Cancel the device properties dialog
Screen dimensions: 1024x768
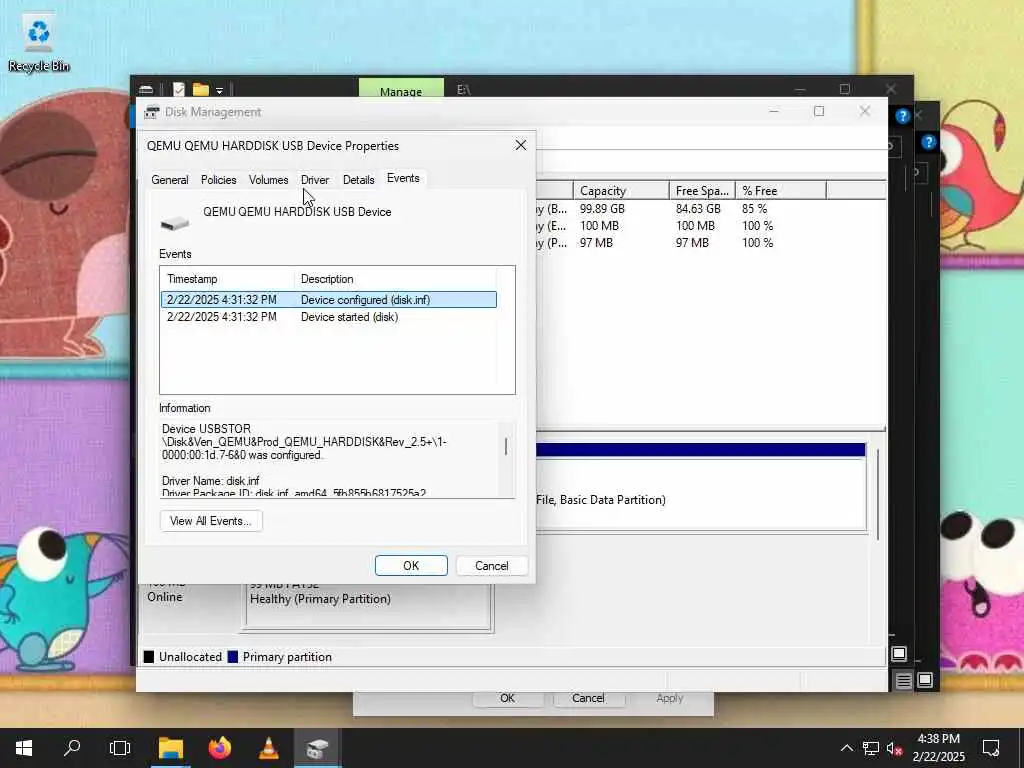[x=491, y=566]
